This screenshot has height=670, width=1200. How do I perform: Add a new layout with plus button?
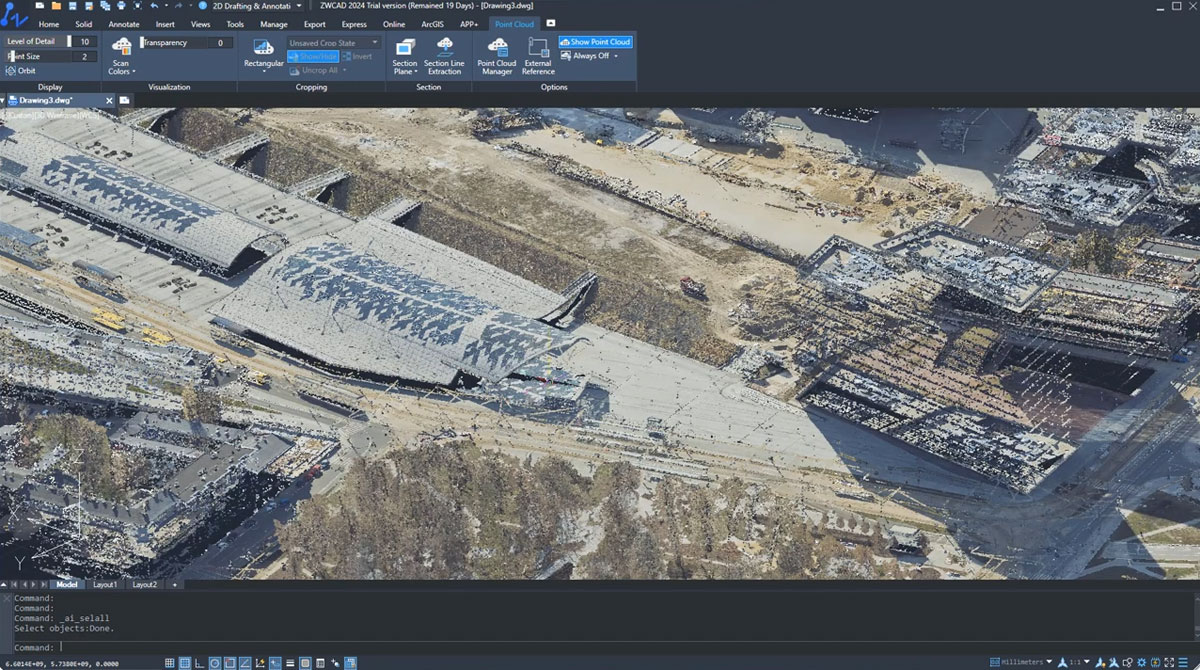(x=175, y=585)
